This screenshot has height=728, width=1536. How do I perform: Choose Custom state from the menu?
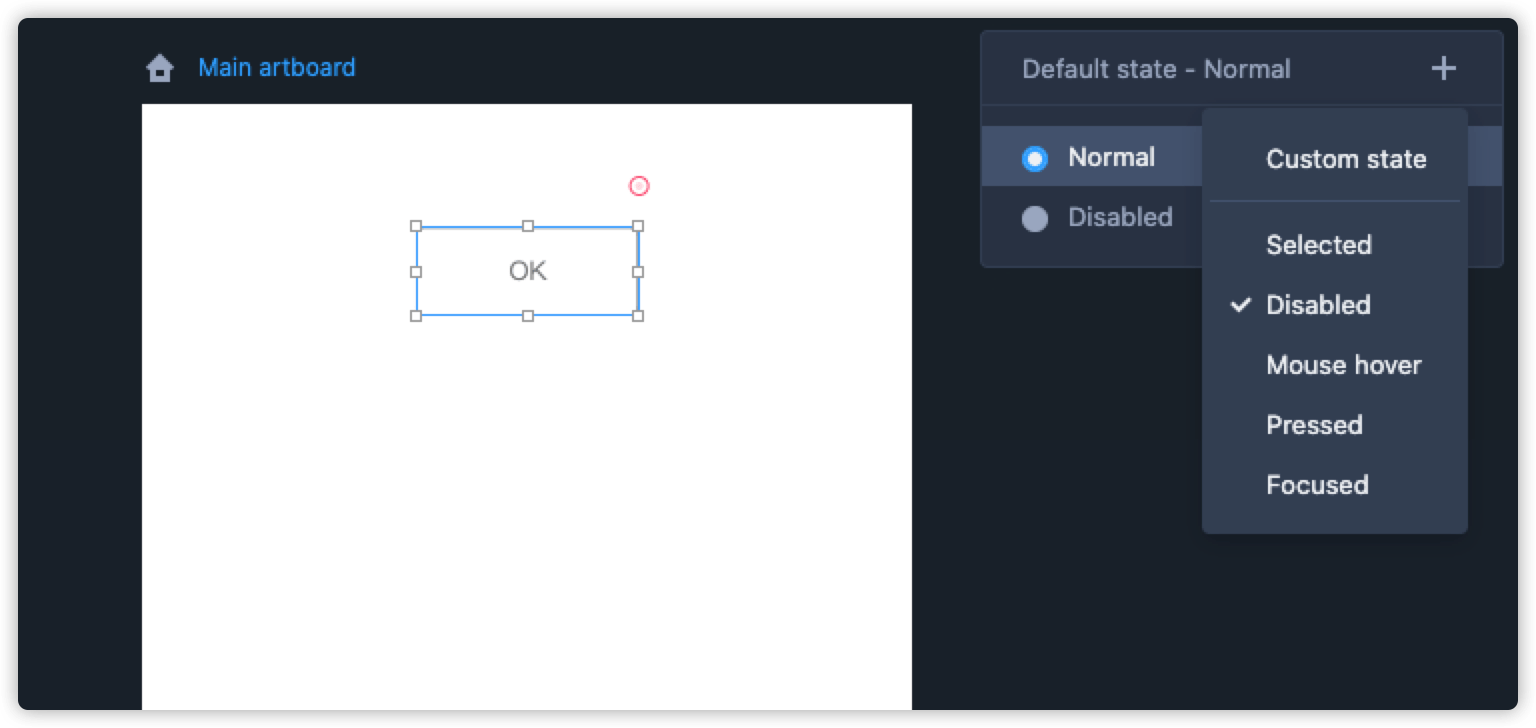point(1346,159)
